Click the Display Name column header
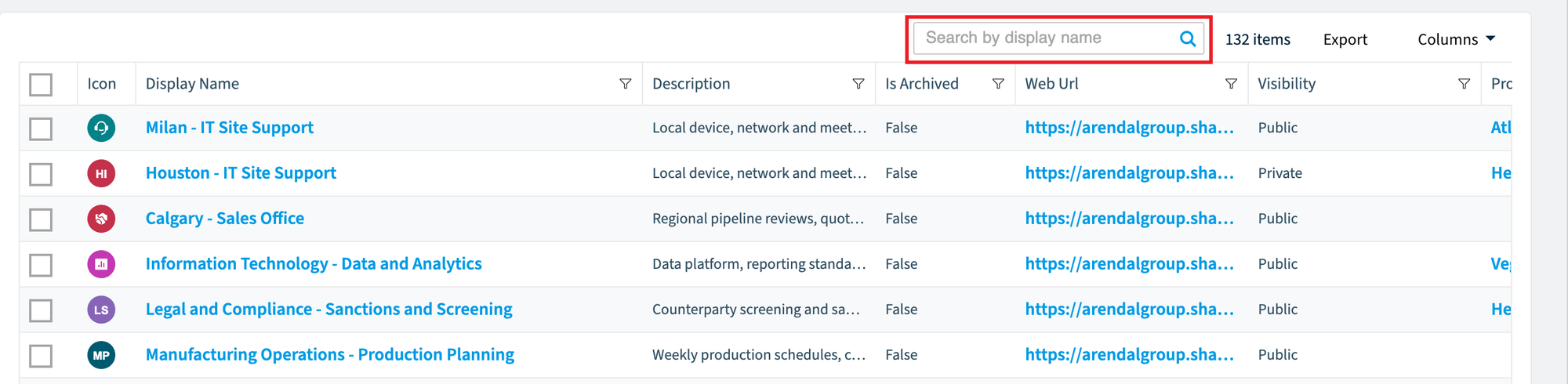The image size is (1568, 384). tap(192, 84)
